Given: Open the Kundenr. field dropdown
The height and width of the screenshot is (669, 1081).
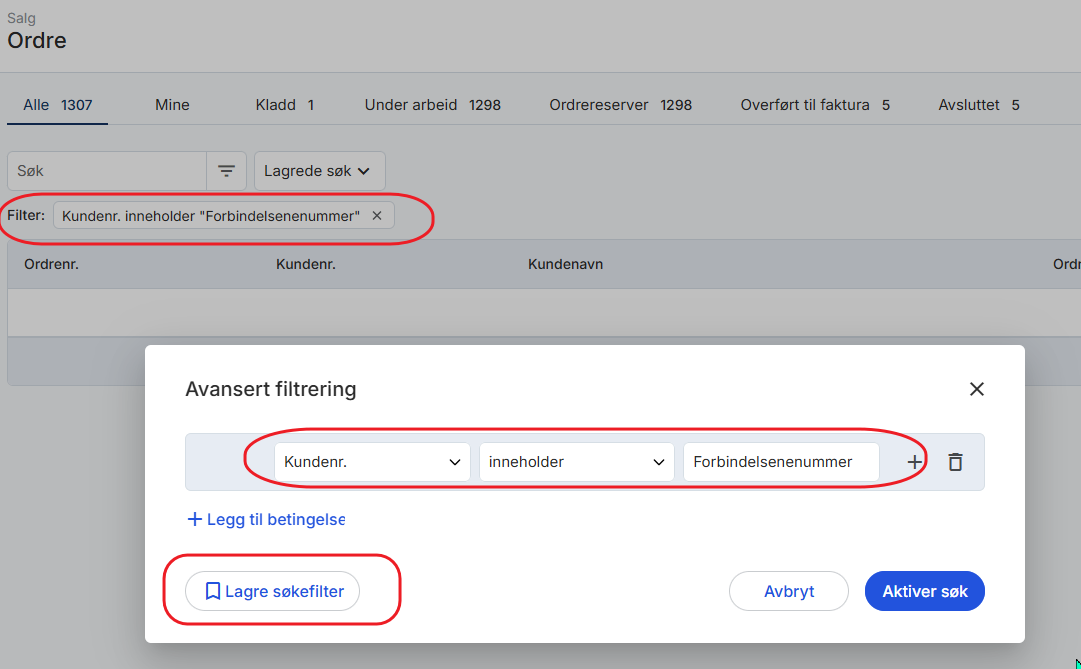Looking at the screenshot, I should pyautogui.click(x=372, y=462).
